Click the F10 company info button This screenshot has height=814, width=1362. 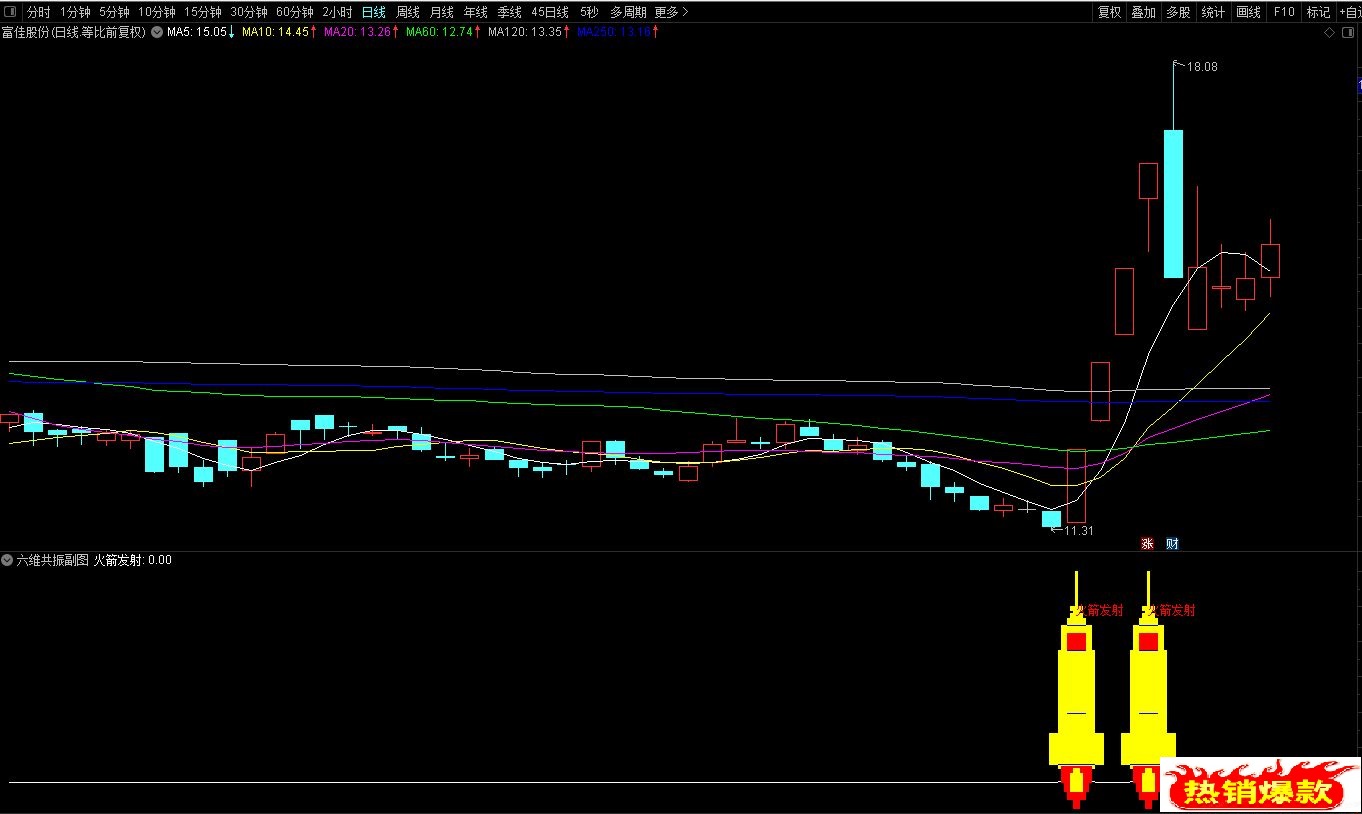coord(1284,12)
